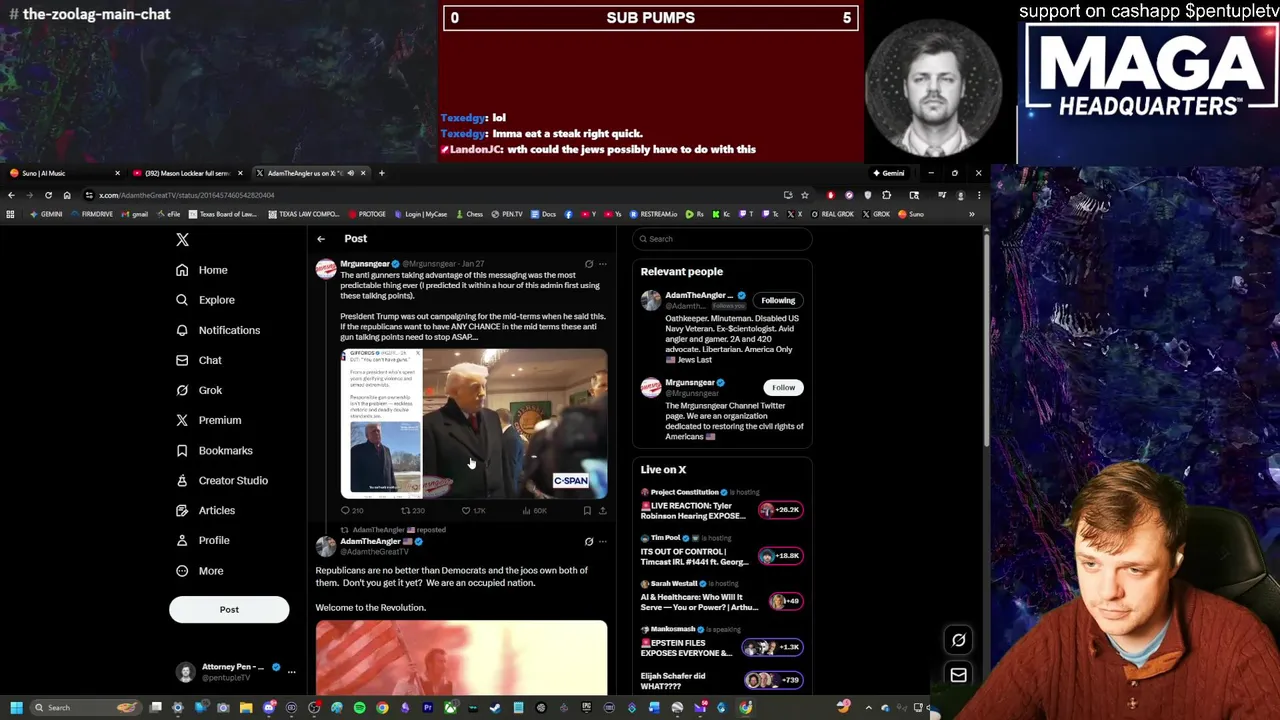
Task: Open FIRMDRIVE bookmark
Action: pos(92,214)
